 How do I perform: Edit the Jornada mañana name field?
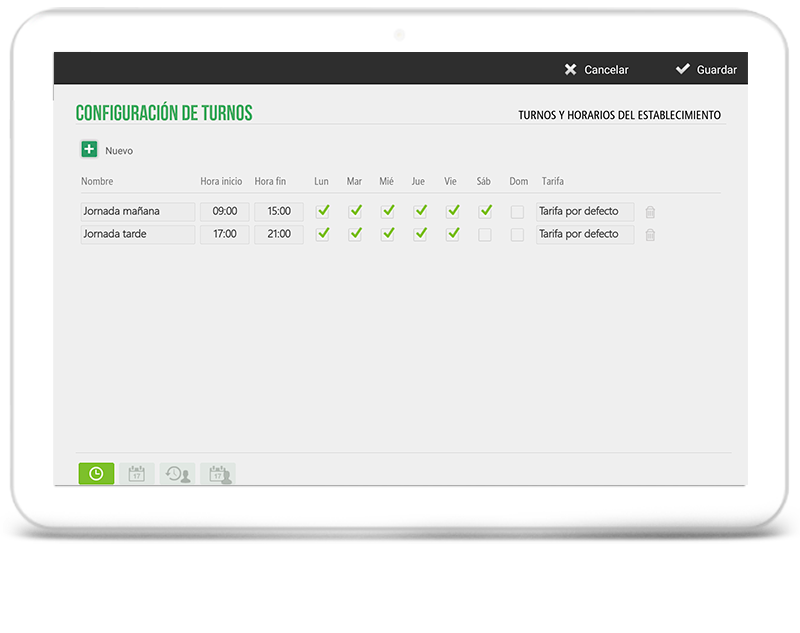click(138, 211)
